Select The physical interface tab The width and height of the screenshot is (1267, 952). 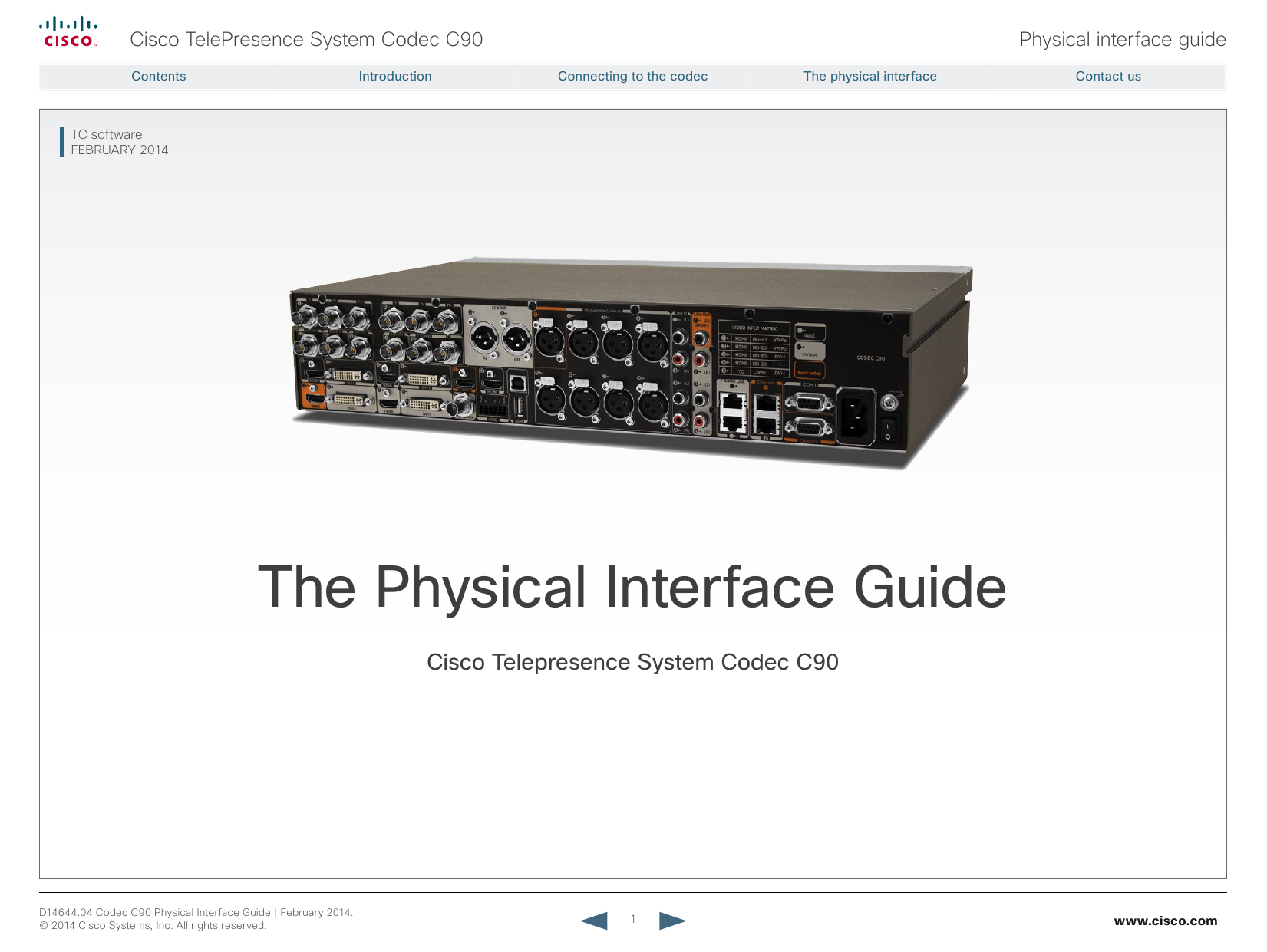[869, 76]
